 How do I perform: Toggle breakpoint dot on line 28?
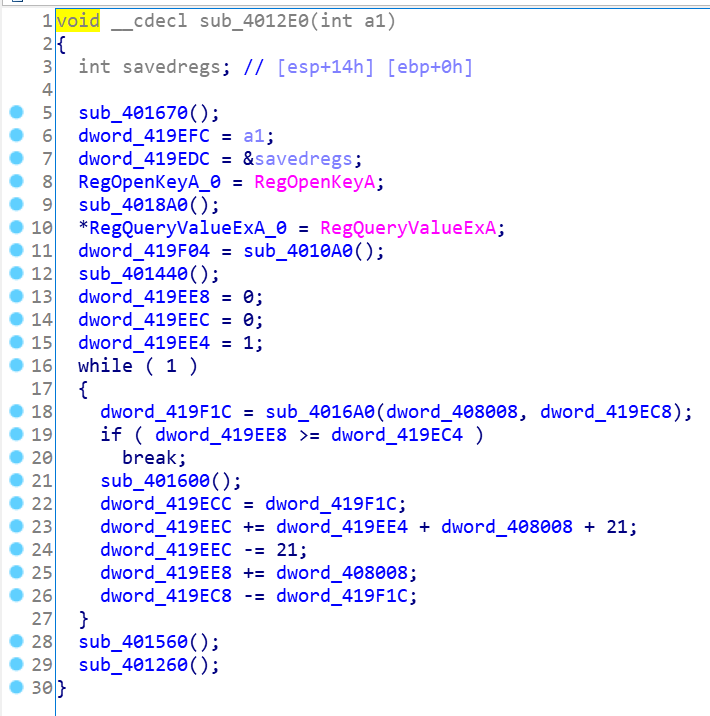coord(16,641)
